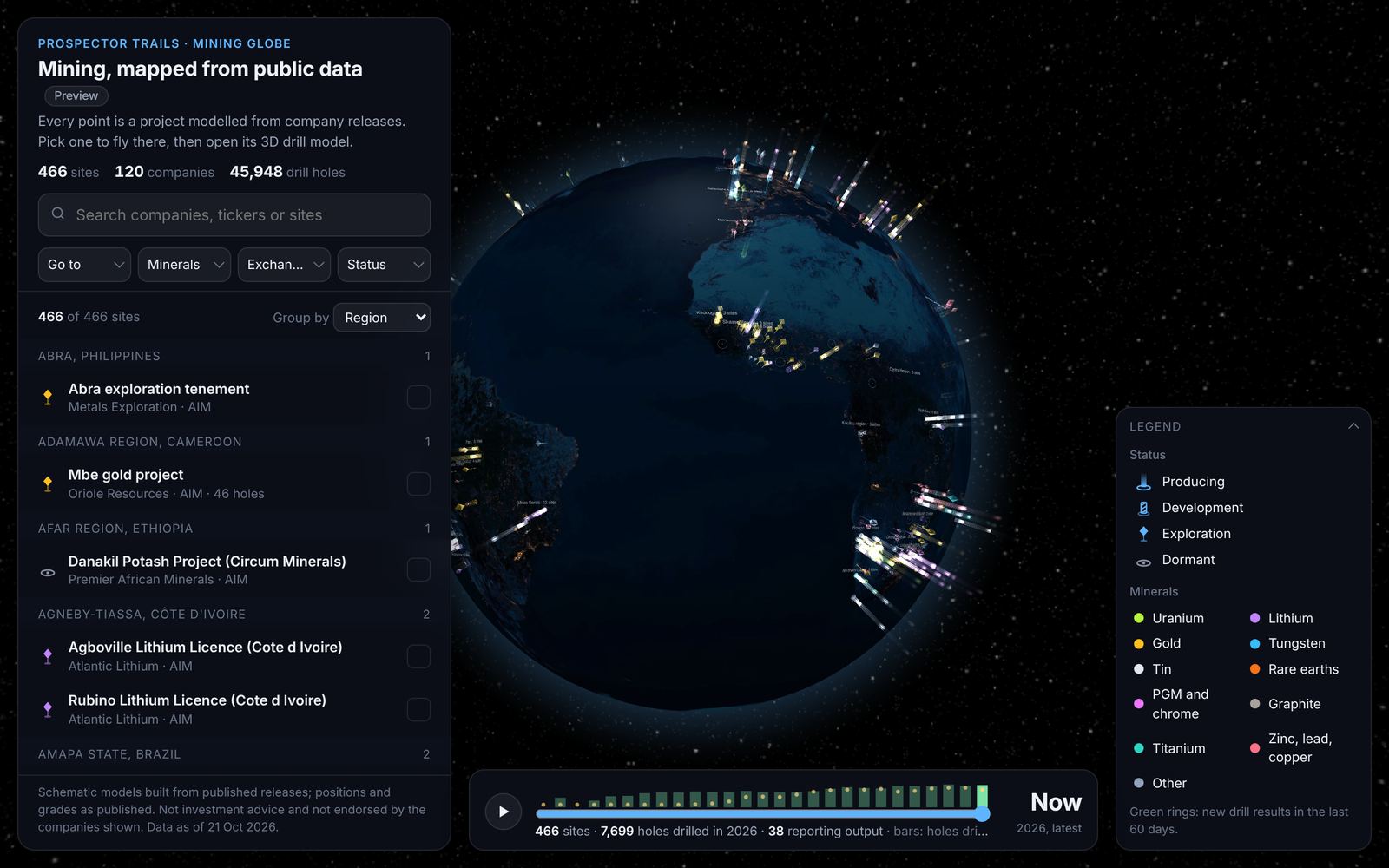This screenshot has height=868, width=1389.
Task: Click the timeline slider handle
Action: tap(982, 814)
